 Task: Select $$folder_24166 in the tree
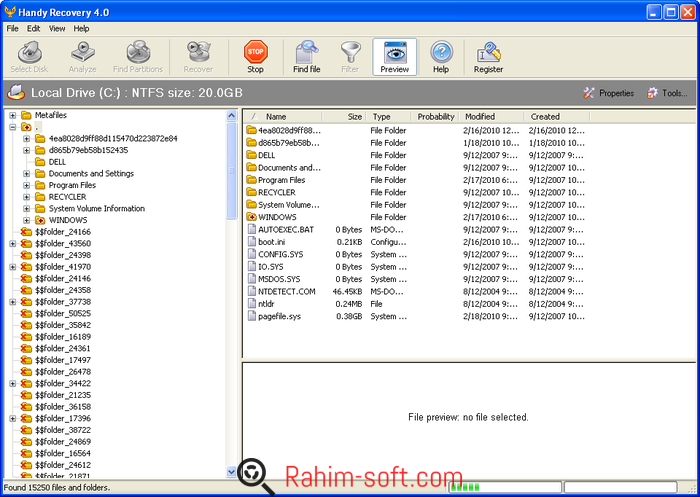click(x=63, y=232)
